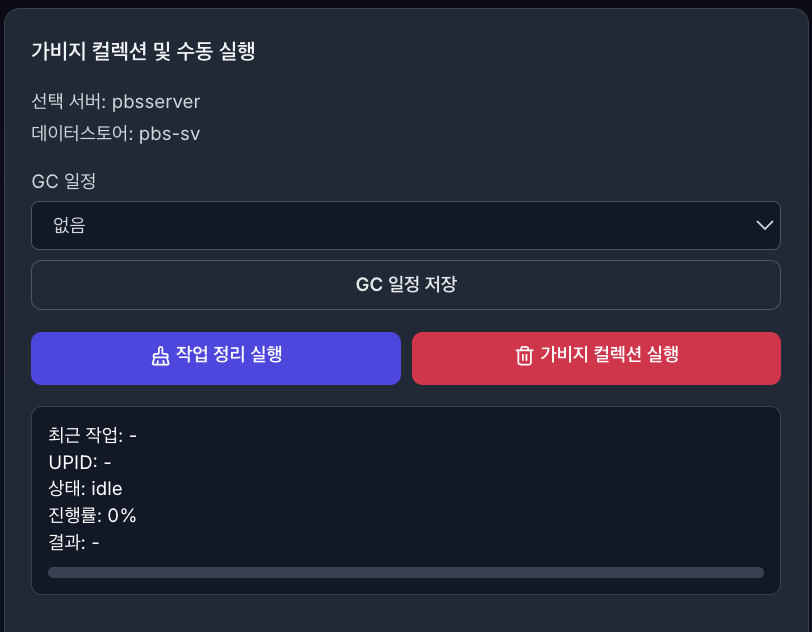Click the GC 일정 저장 button
Image resolution: width=812 pixels, height=632 pixels.
click(x=405, y=285)
